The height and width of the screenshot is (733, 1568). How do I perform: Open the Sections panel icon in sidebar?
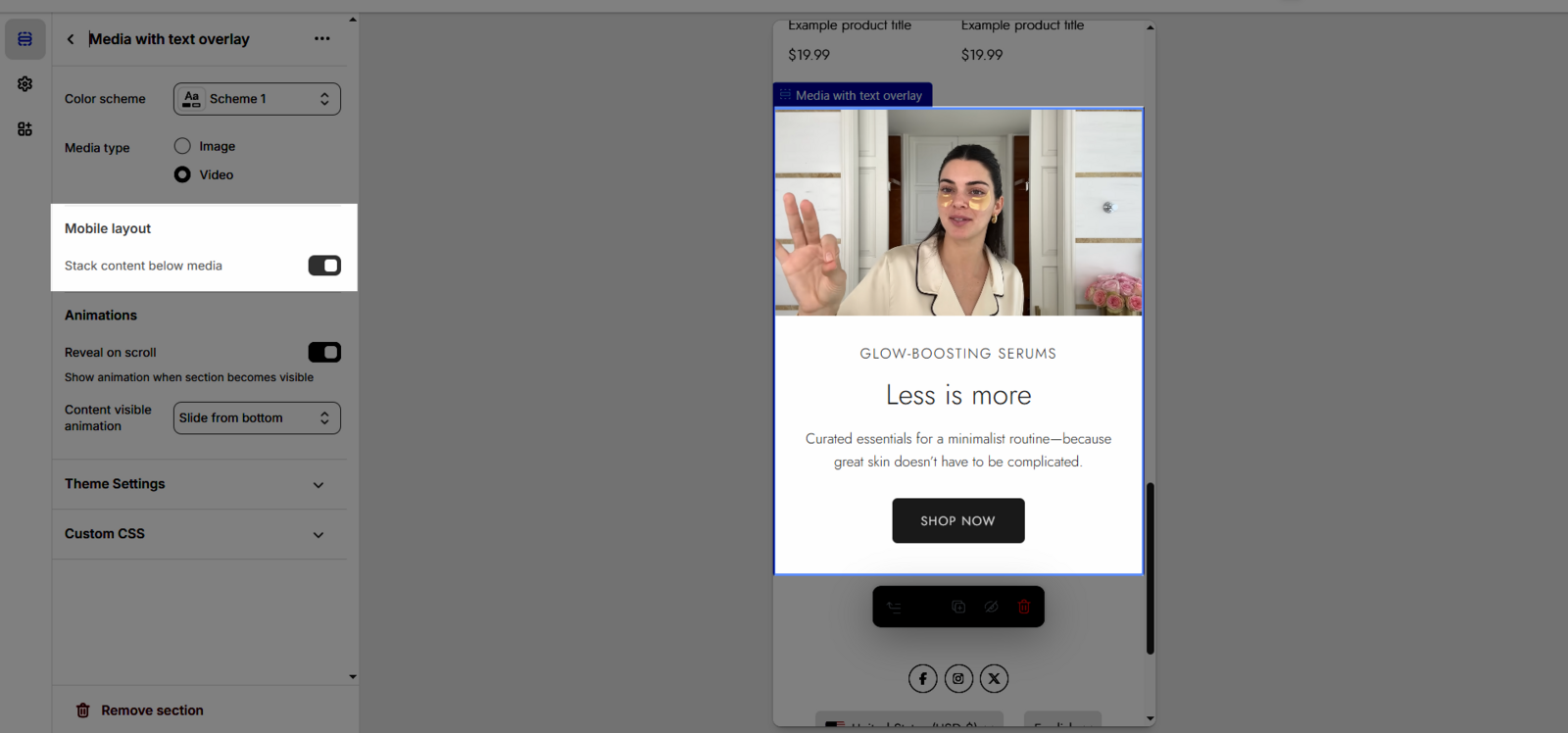[x=24, y=39]
